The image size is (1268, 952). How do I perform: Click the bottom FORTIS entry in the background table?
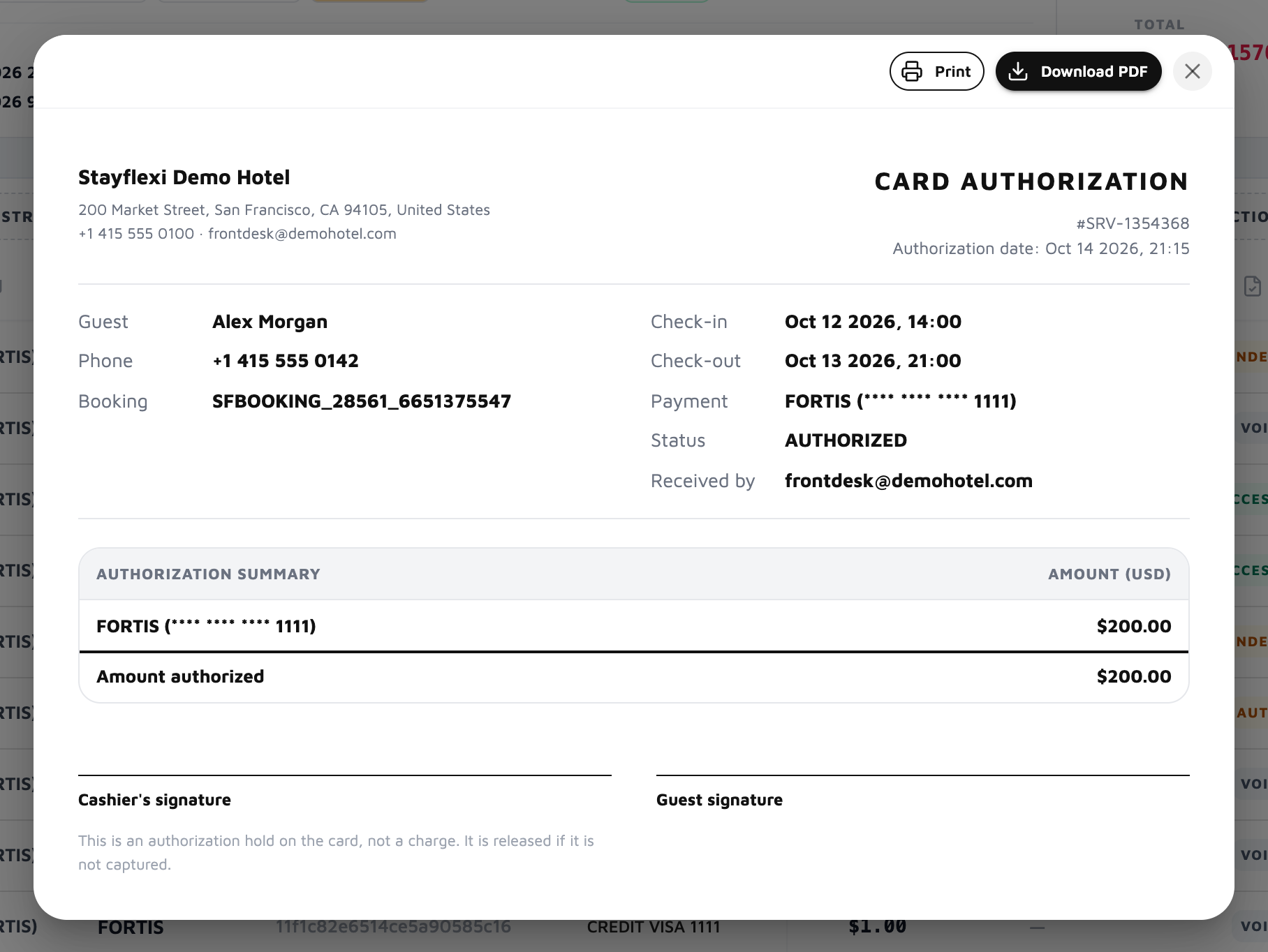pos(131,928)
